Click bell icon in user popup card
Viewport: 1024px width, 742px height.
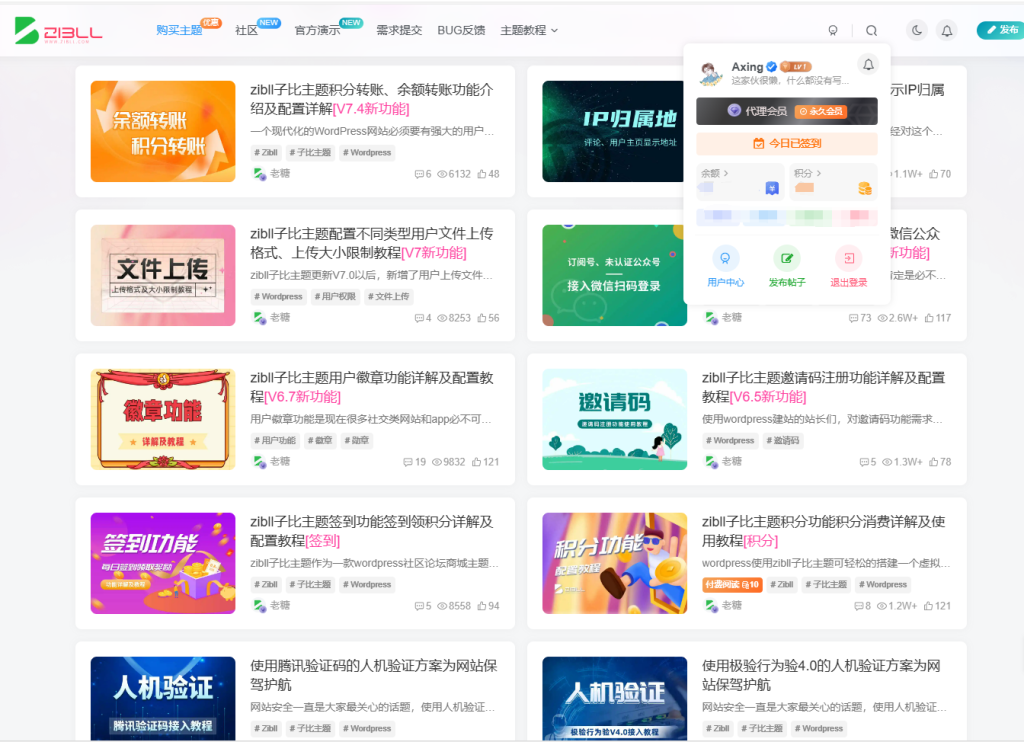pos(868,65)
